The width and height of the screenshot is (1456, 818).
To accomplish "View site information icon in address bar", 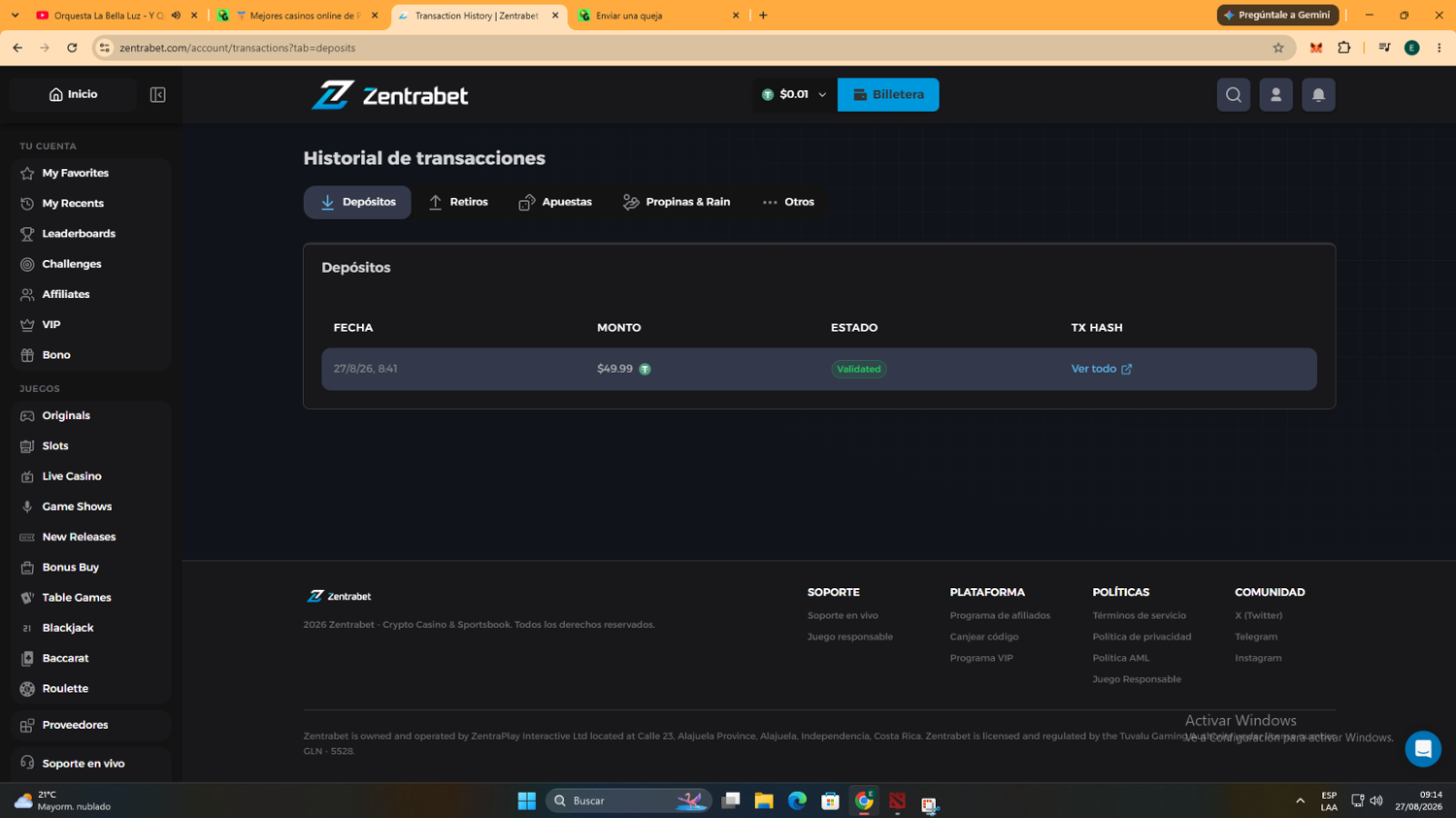I will point(104,48).
